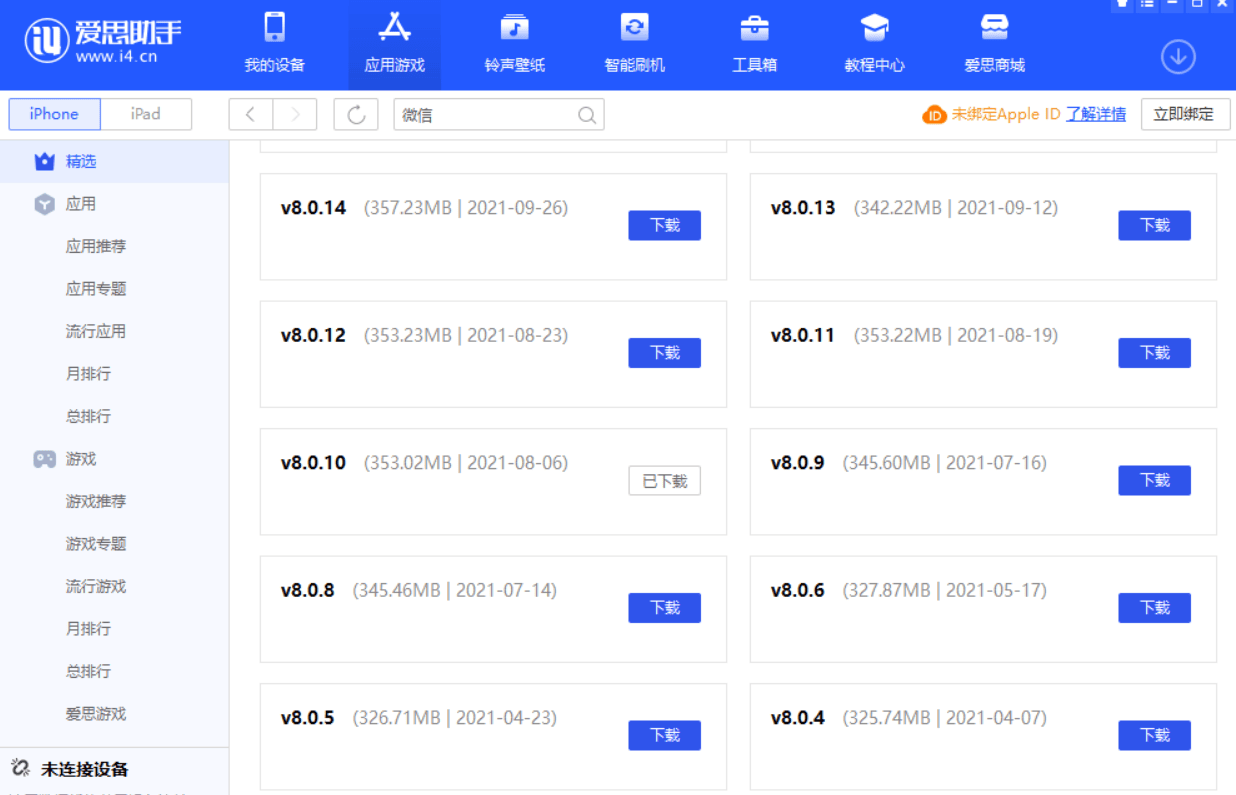Download version v8.0.4

pyautogui.click(x=1155, y=736)
